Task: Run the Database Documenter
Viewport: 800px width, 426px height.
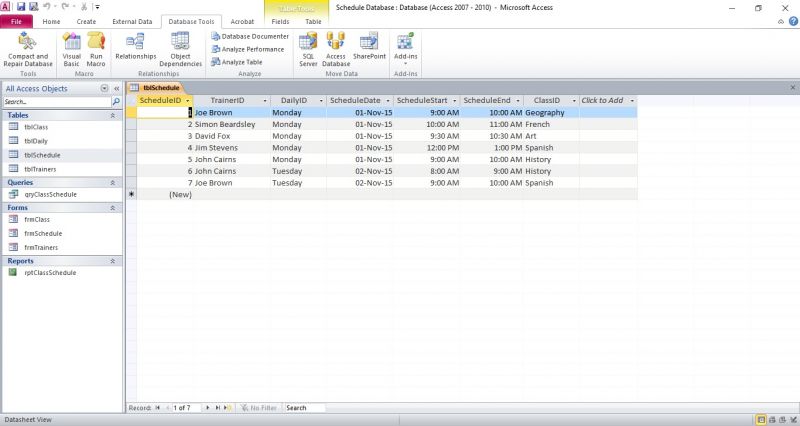Action: (250, 36)
